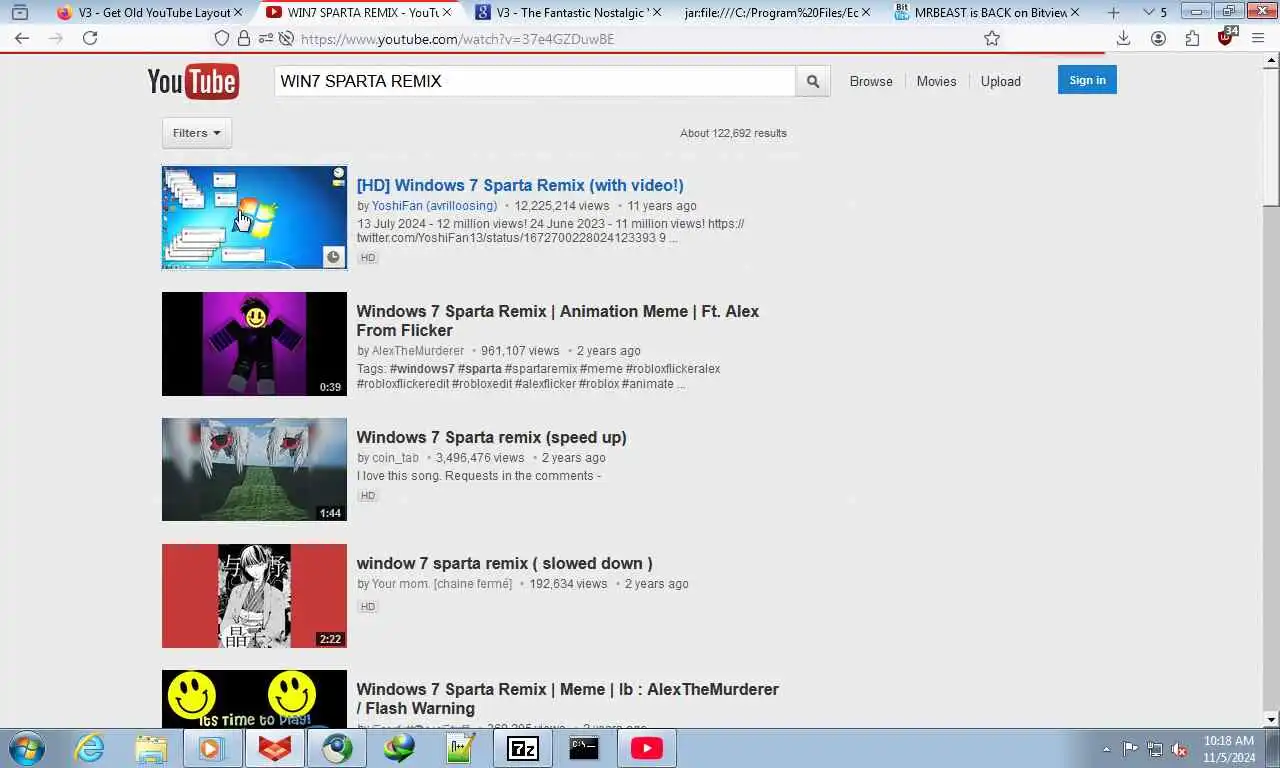This screenshot has height=768, width=1280.
Task: Click the padlock site security icon
Action: [243, 38]
